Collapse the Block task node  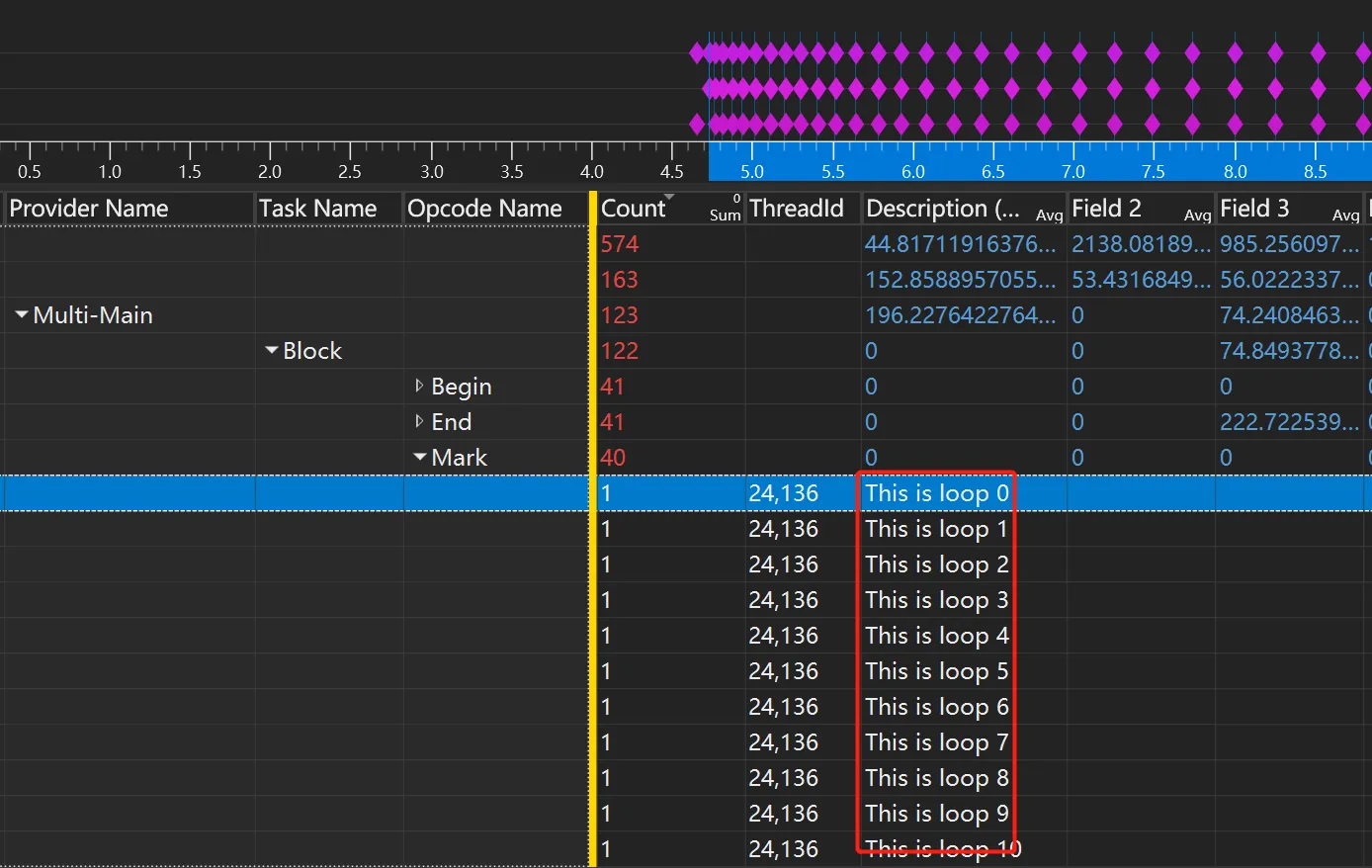pyautogui.click(x=272, y=351)
